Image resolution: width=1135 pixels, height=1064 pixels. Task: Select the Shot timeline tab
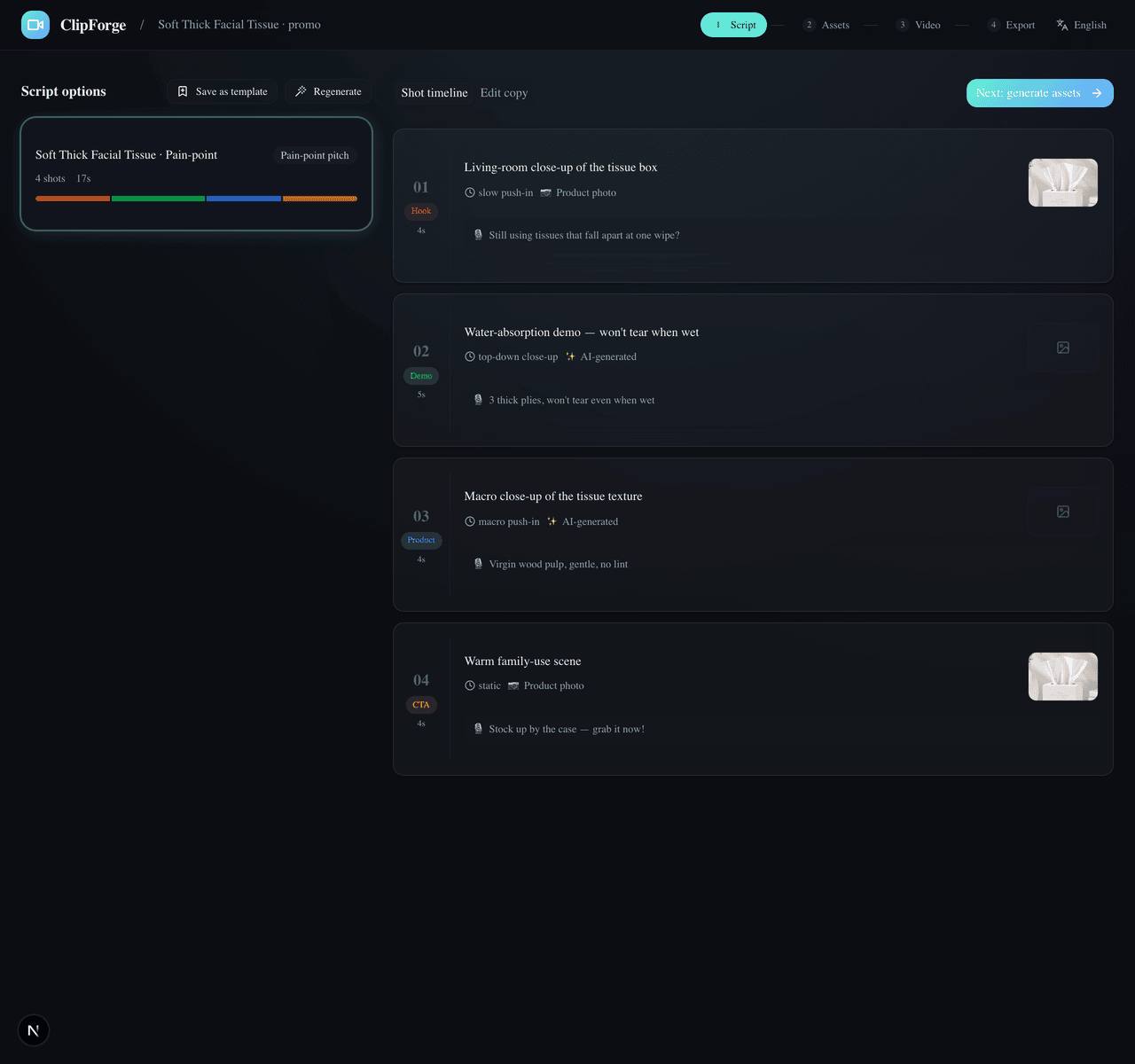(434, 93)
